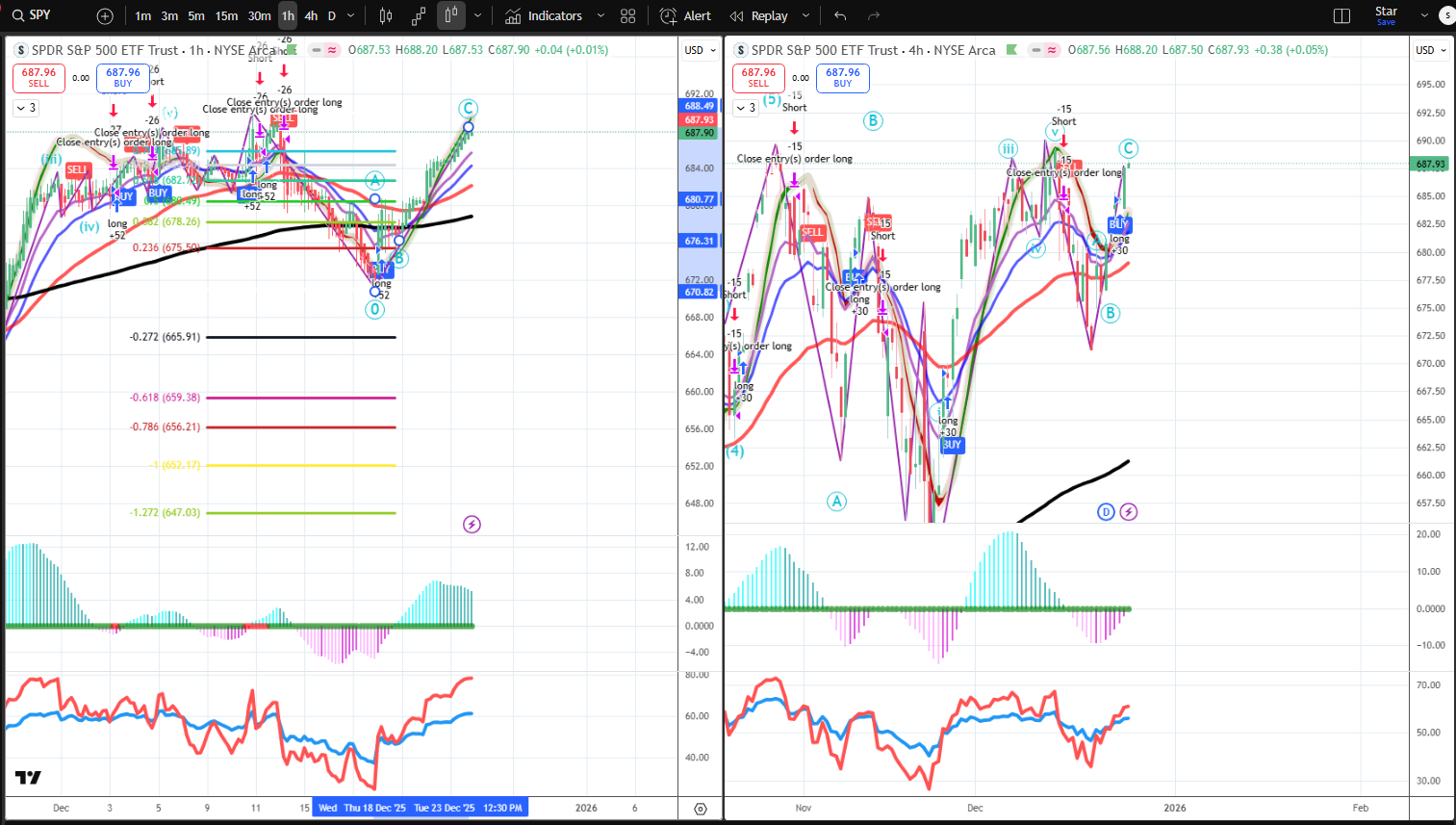Click SELL 687.96 on the 1h chart
Screen dimensions: 1456x825
coord(38,78)
